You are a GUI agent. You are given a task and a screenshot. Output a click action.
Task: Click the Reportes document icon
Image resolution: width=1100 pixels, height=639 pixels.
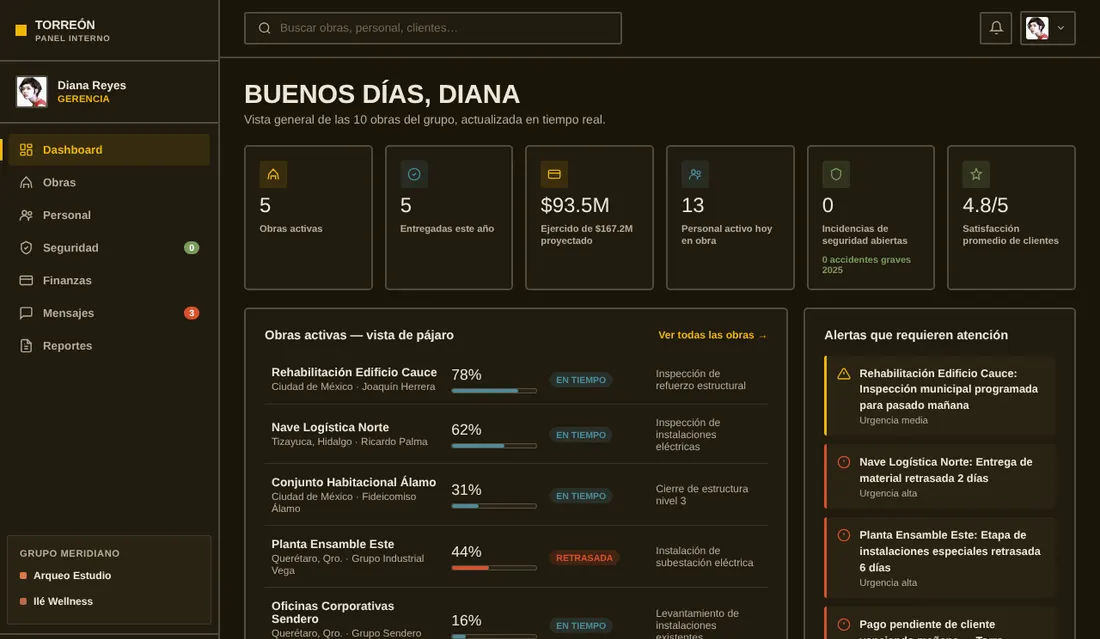tap(26, 346)
